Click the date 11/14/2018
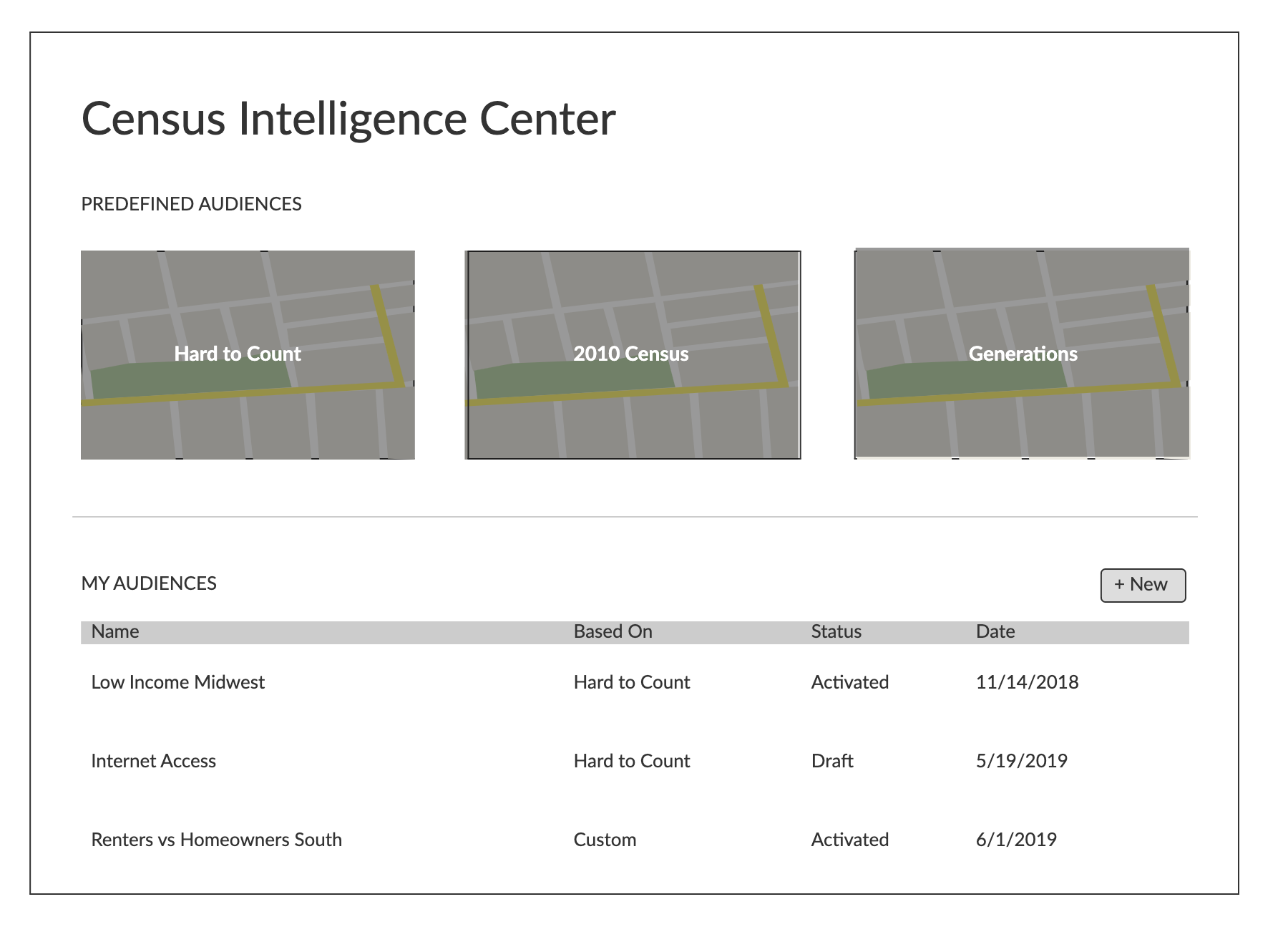The width and height of the screenshot is (1288, 932). pyautogui.click(x=1027, y=682)
